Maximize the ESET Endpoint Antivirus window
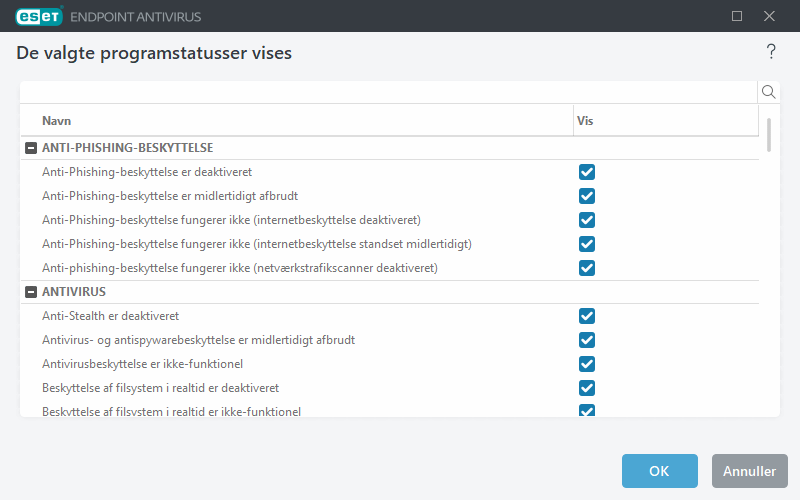800x500 pixels. [x=737, y=16]
